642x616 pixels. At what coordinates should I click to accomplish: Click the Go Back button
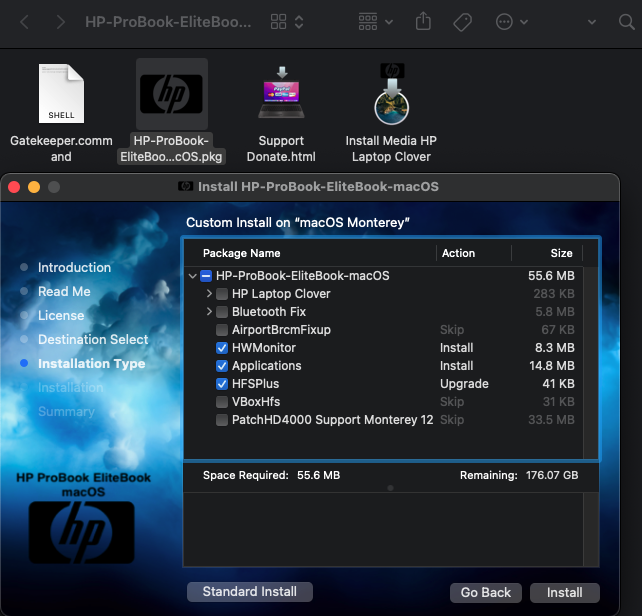pos(486,593)
